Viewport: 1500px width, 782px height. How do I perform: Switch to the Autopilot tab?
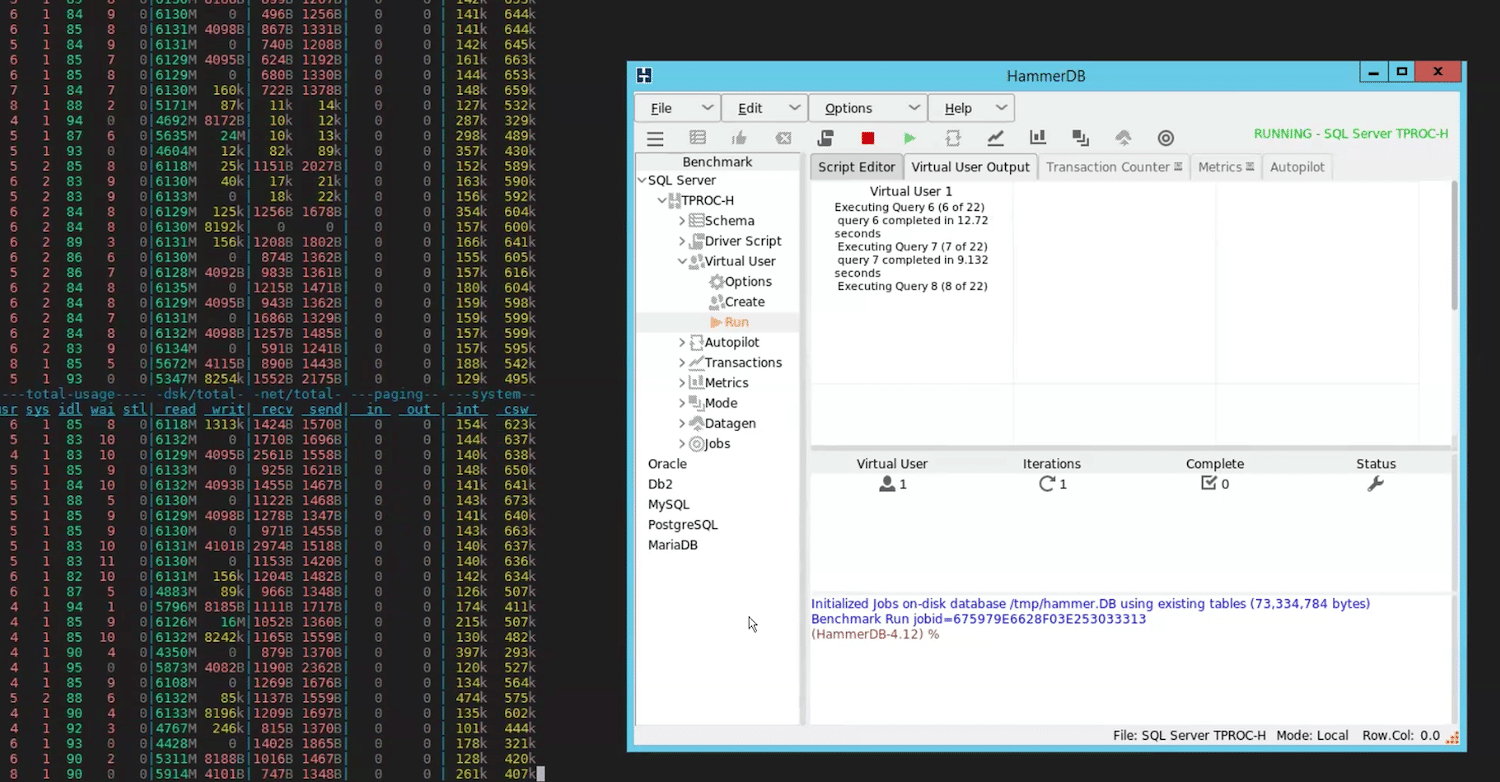click(x=1297, y=167)
